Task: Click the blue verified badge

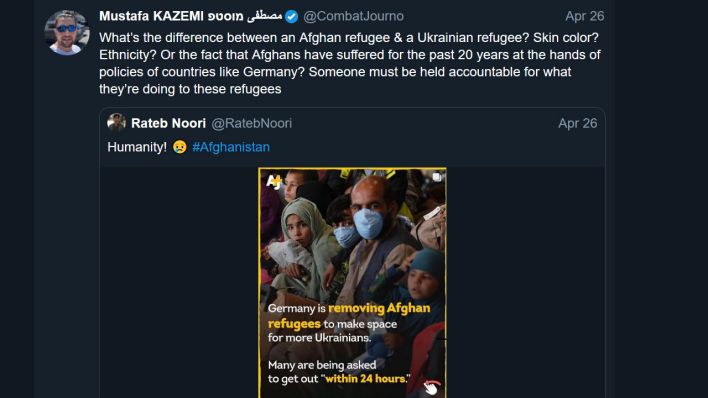Action: coord(292,17)
